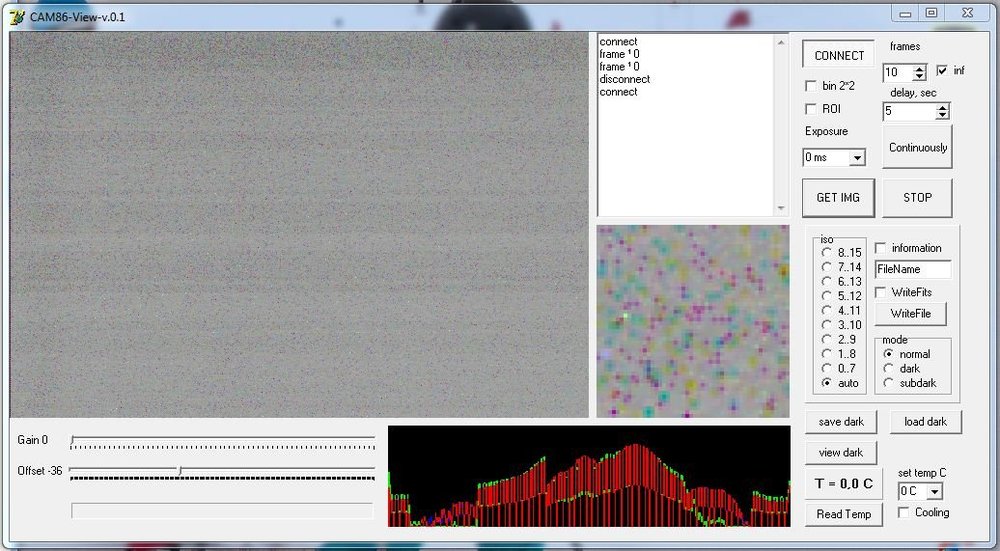Open the set temp C dropdown
Image resolution: width=1000 pixels, height=551 pixels.
tap(934, 492)
